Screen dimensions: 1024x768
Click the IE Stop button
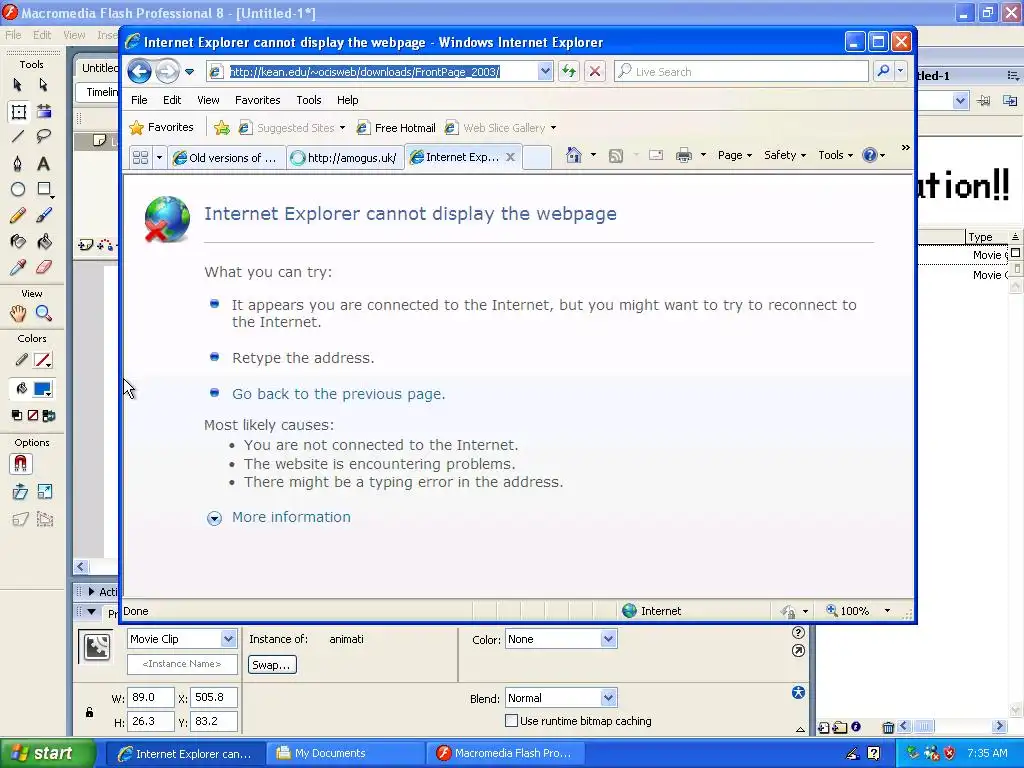point(594,71)
